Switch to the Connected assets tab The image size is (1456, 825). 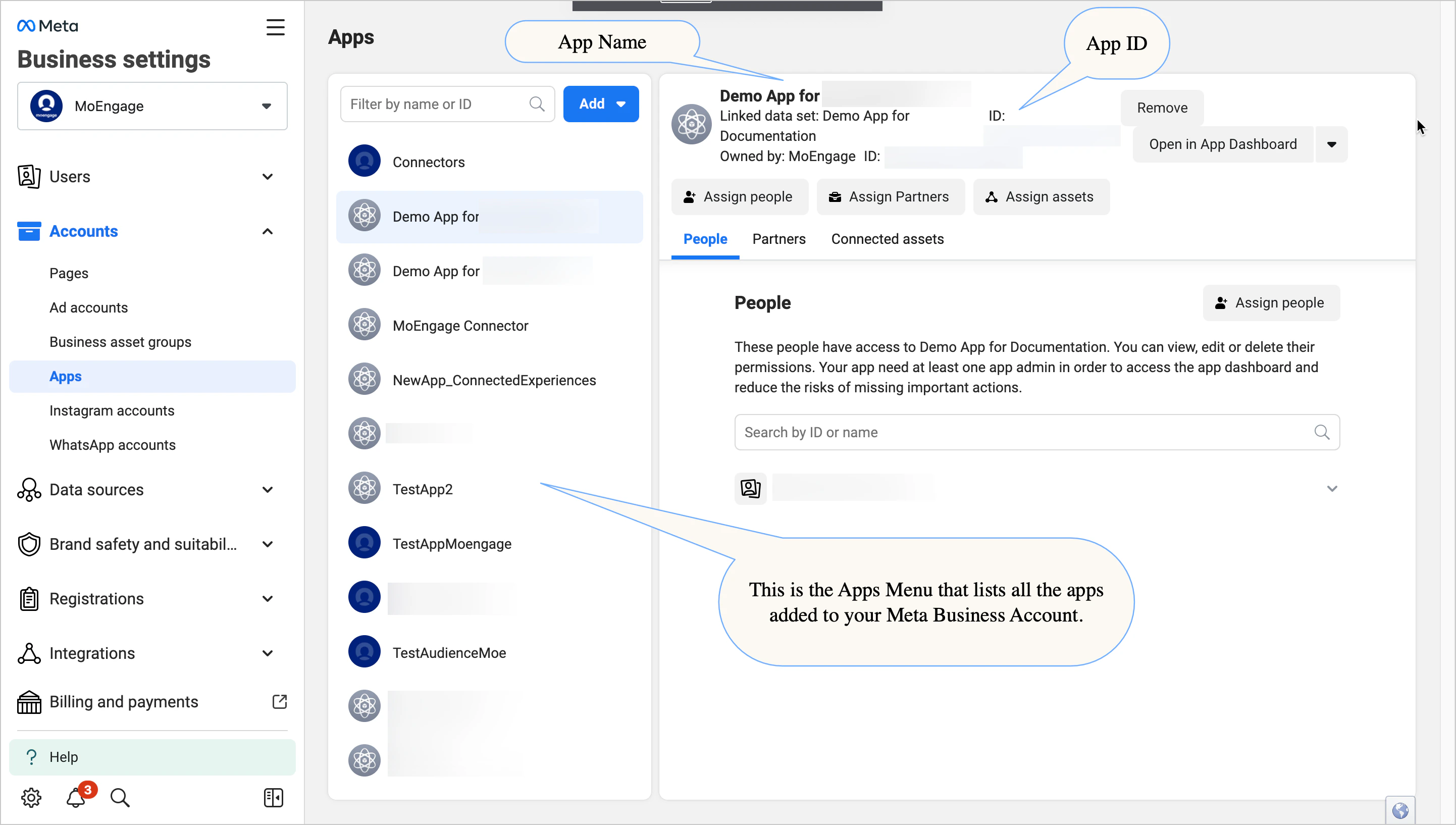(887, 238)
